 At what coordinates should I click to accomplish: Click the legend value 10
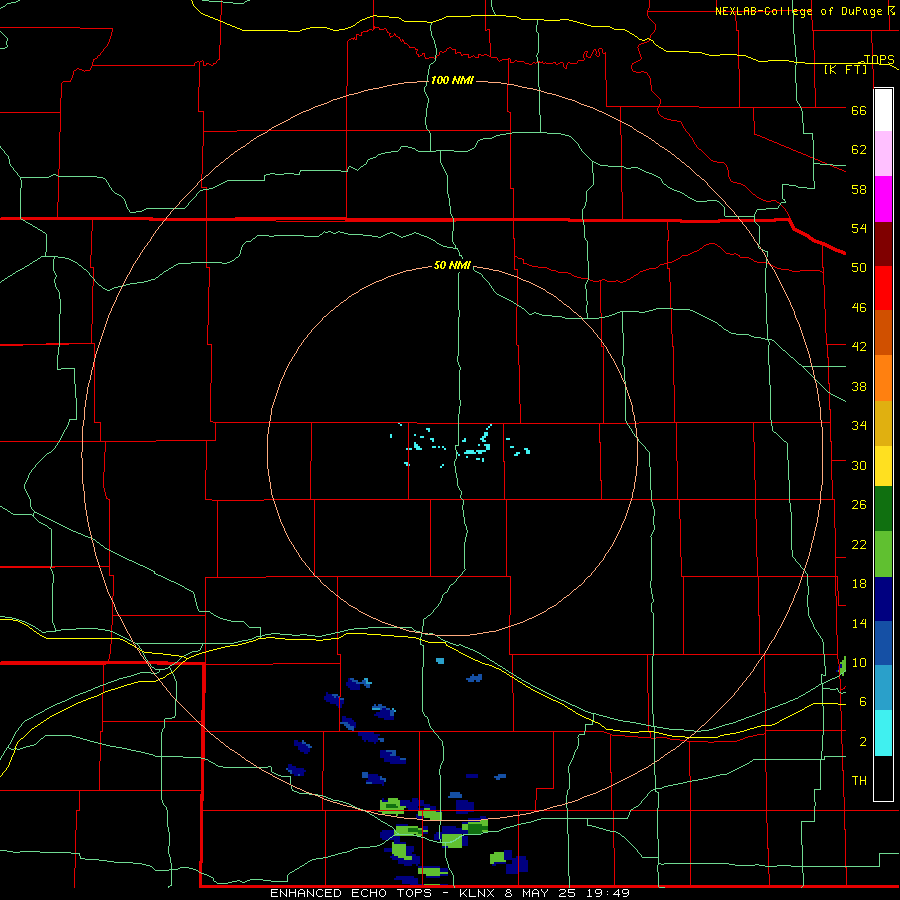click(859, 662)
